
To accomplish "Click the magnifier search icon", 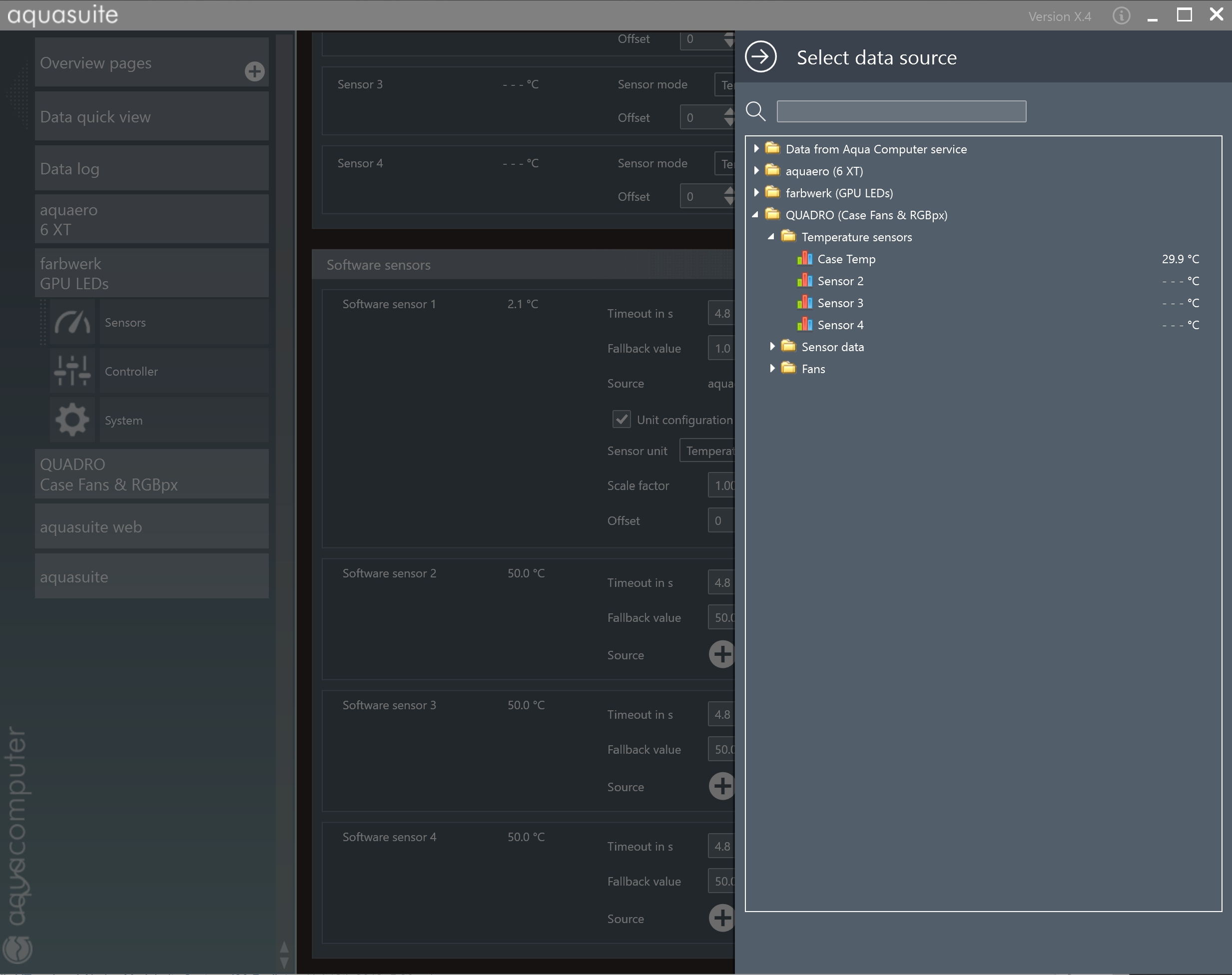I will (x=755, y=111).
